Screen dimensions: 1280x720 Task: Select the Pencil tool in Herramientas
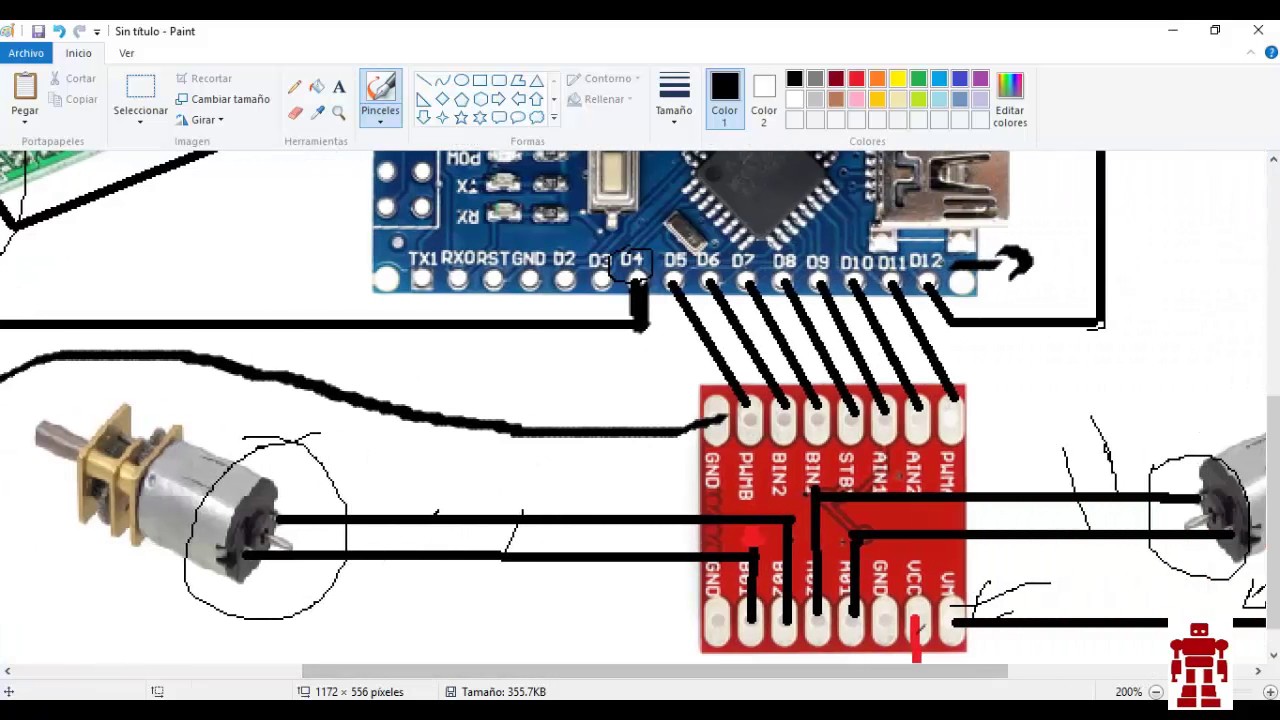pyautogui.click(x=295, y=87)
